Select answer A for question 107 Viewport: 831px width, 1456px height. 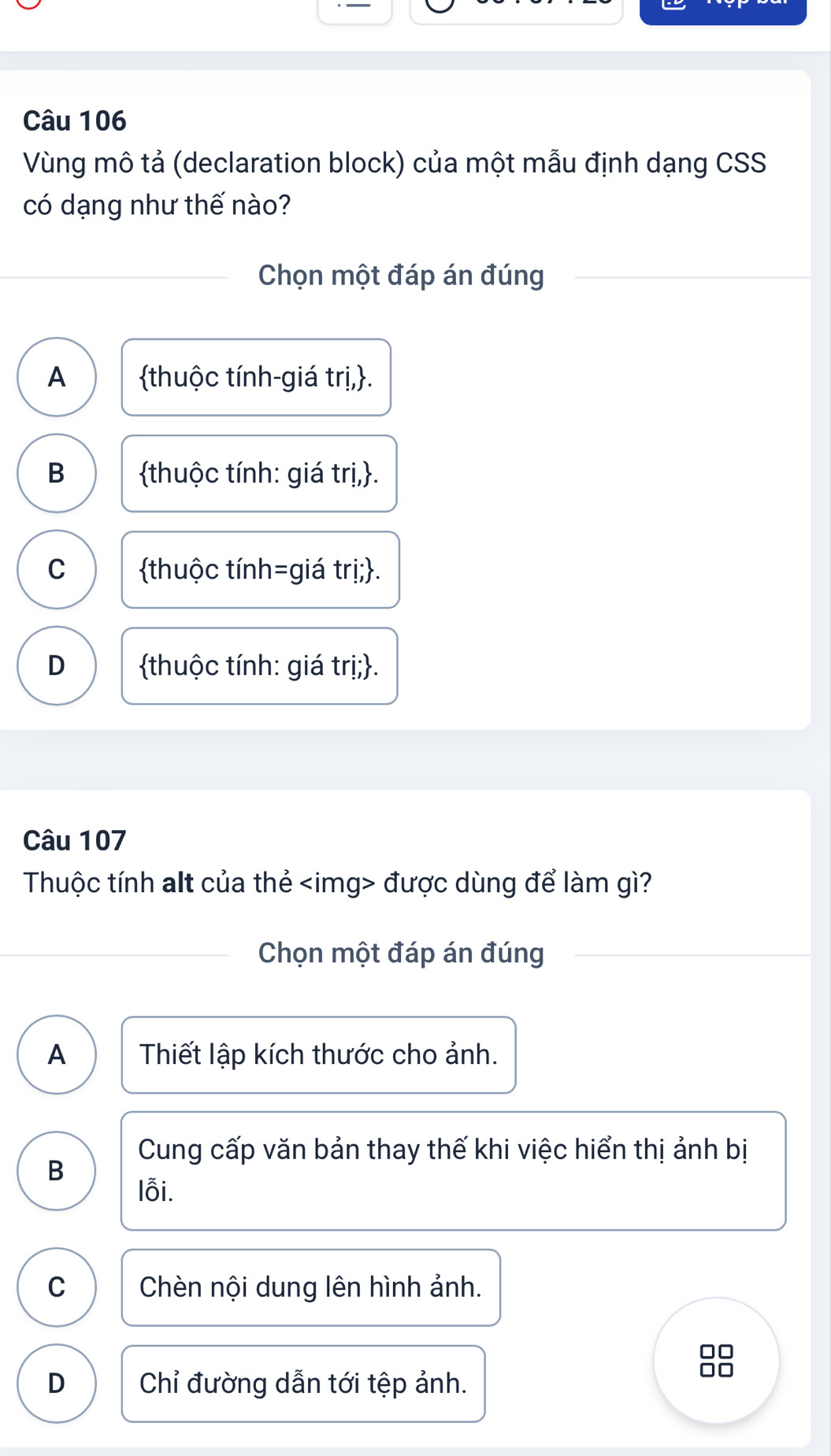(x=57, y=1054)
